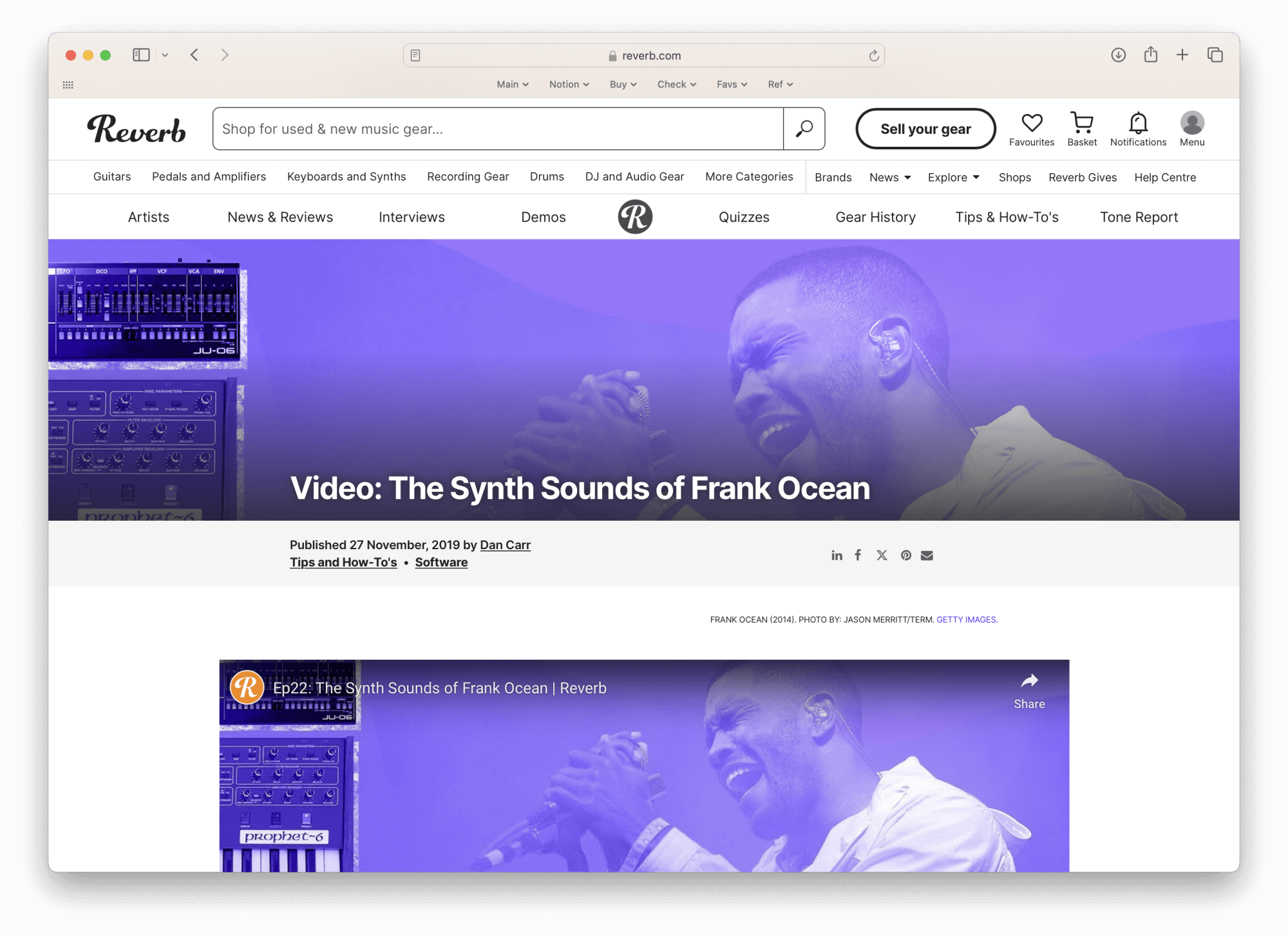Screen dimensions: 1288x936
Task: Go forward to the next page
Action: pos(225,55)
